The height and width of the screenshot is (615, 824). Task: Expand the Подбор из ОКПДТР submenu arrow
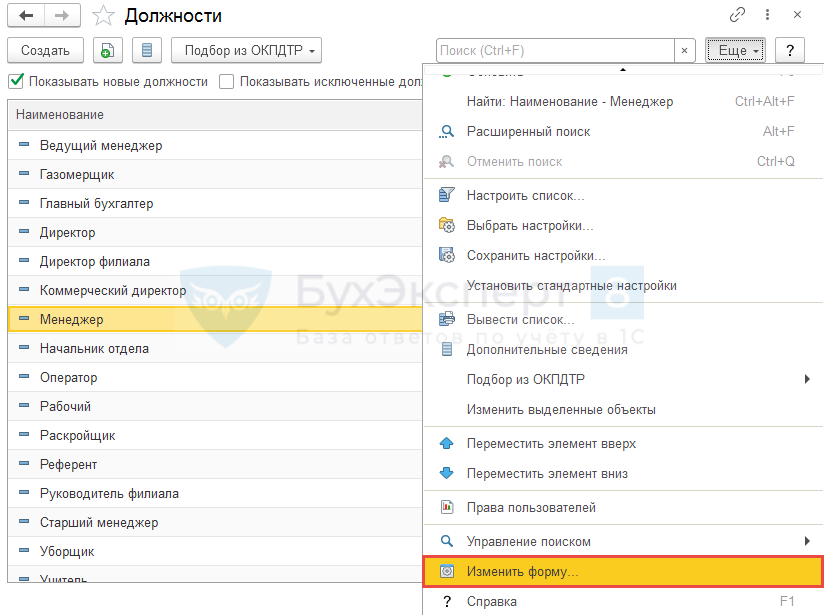tap(807, 379)
